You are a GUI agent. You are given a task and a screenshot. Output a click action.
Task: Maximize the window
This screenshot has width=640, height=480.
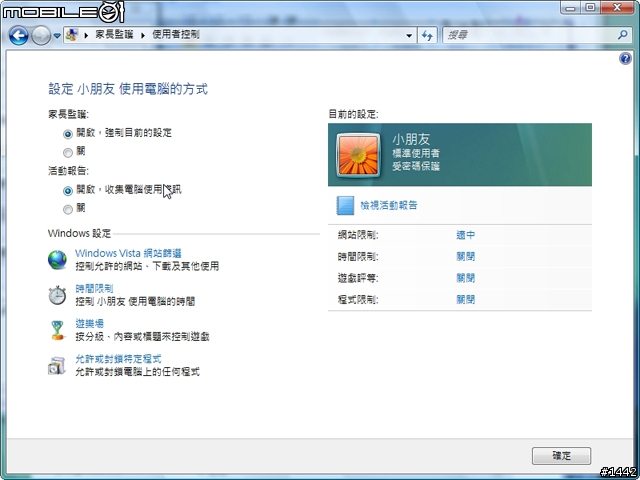point(590,7)
